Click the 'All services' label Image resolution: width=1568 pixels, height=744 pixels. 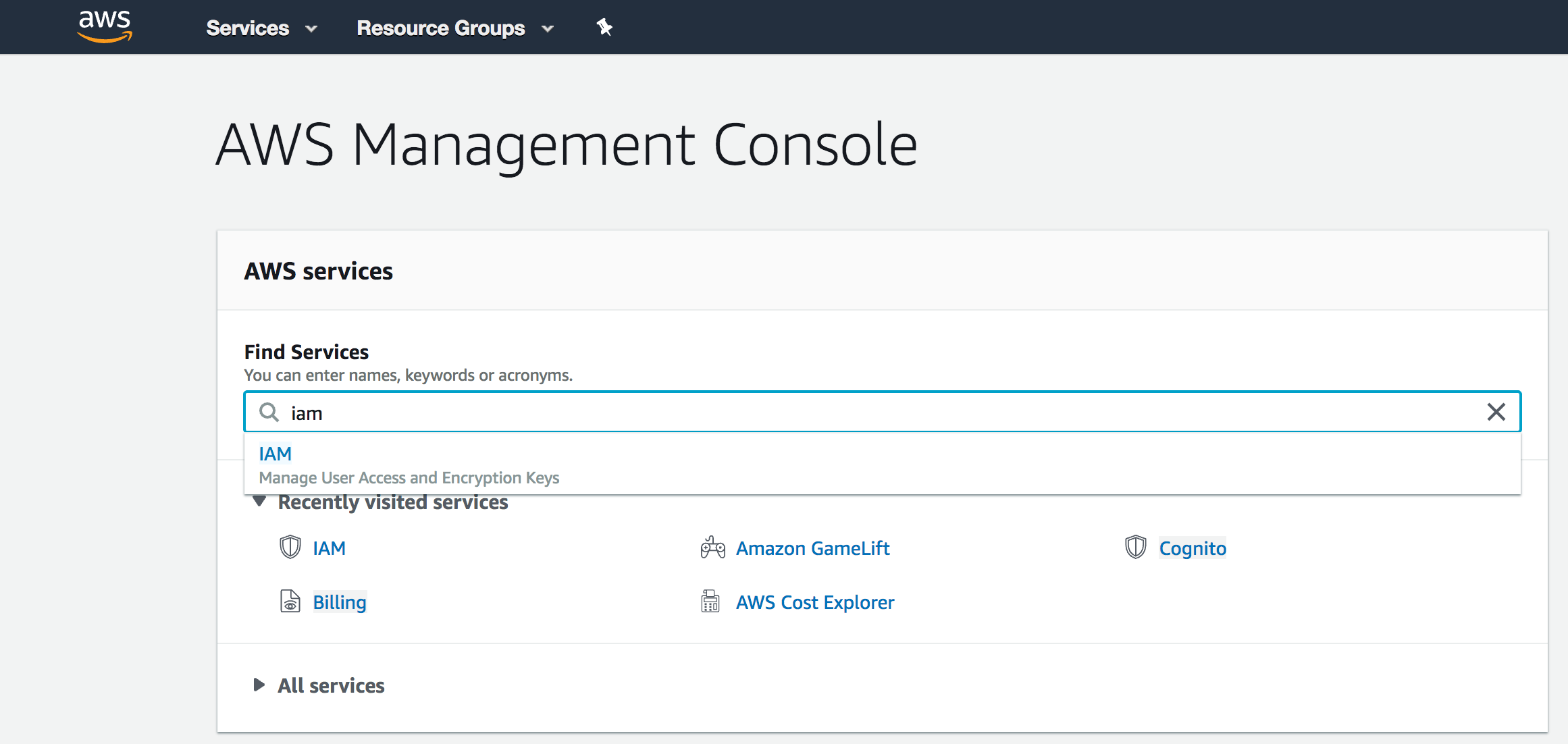pyautogui.click(x=331, y=686)
